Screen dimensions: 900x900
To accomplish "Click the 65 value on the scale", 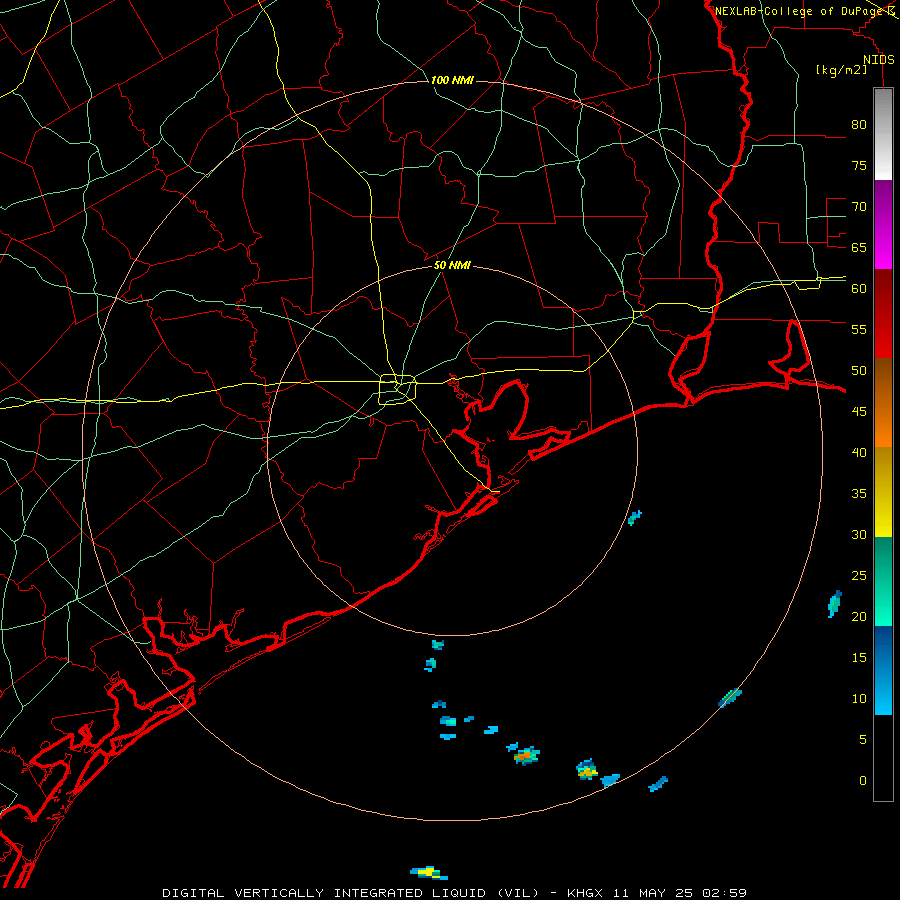I will (x=859, y=247).
